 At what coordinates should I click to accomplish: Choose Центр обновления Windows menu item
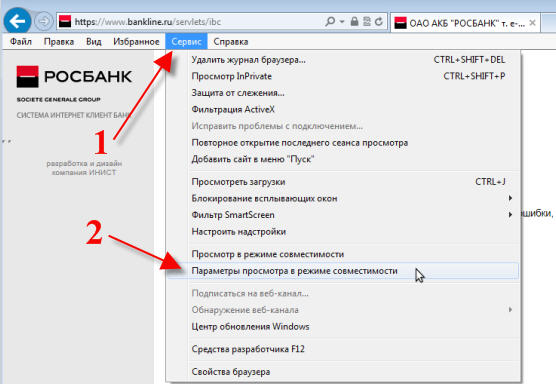[343, 327]
